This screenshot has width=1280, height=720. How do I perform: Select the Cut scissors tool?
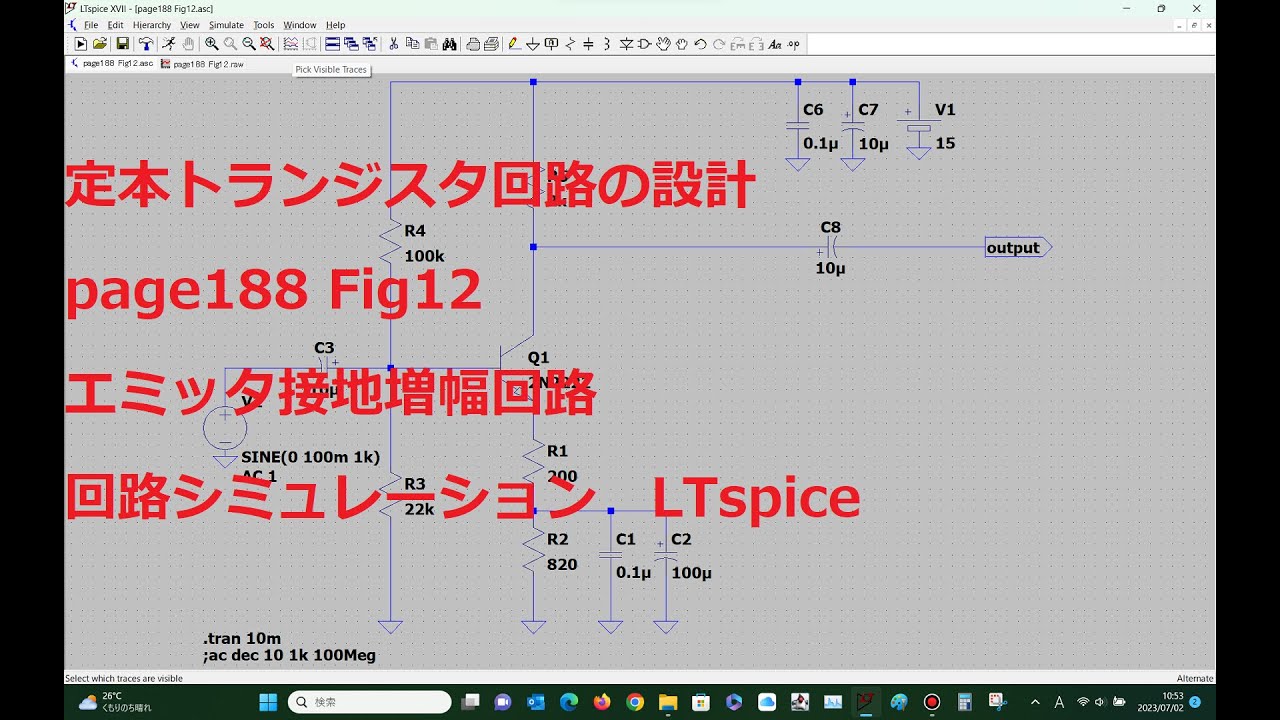[x=394, y=44]
